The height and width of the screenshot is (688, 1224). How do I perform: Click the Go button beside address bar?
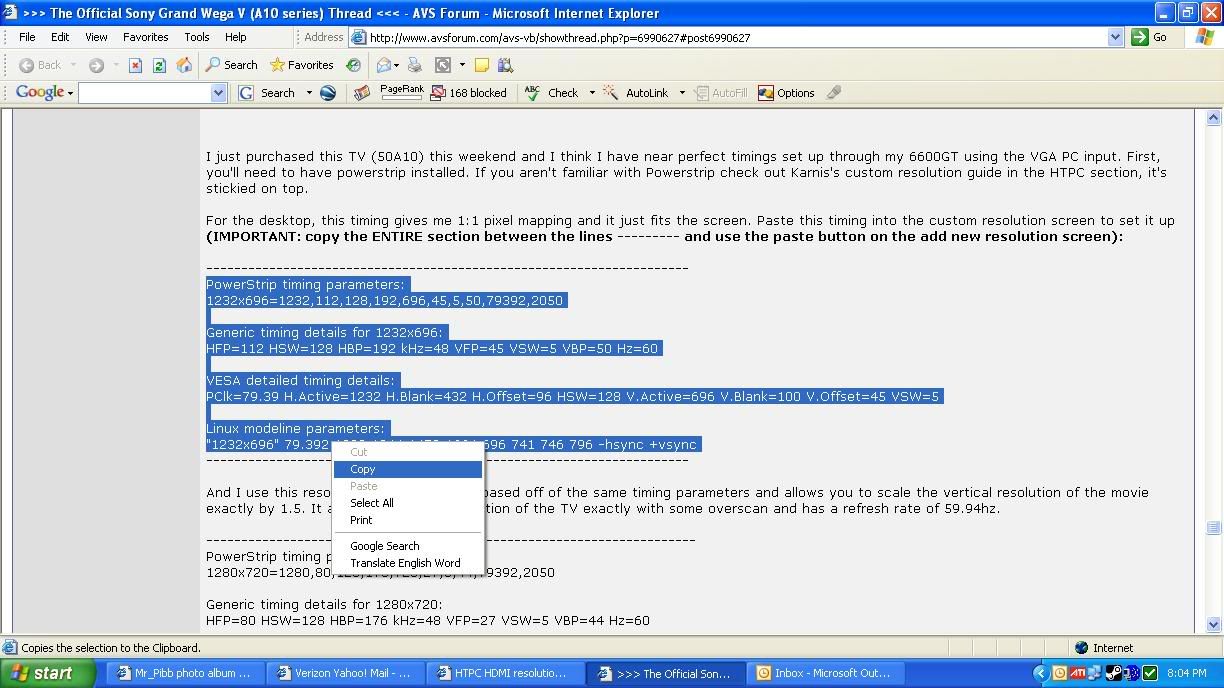click(x=1150, y=37)
